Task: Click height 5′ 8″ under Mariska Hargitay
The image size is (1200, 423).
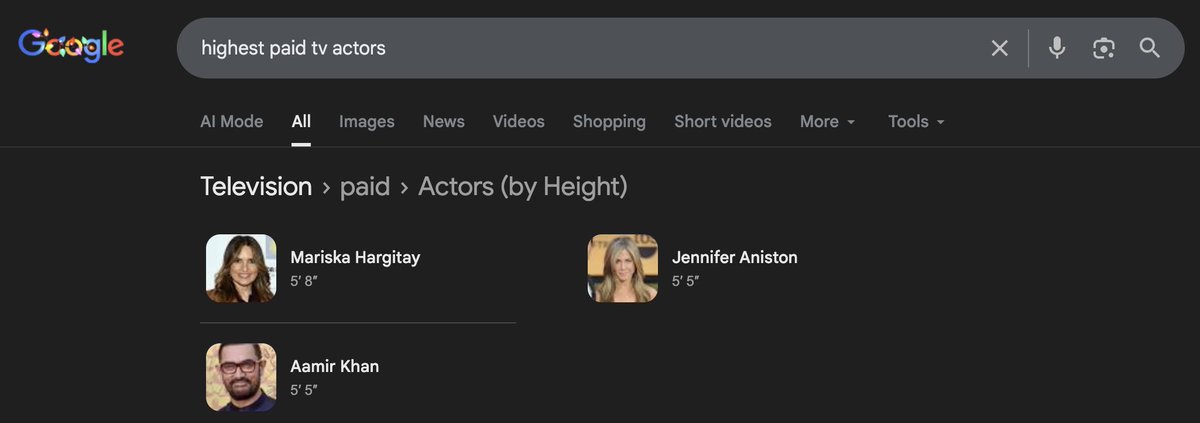Action: coord(304,282)
